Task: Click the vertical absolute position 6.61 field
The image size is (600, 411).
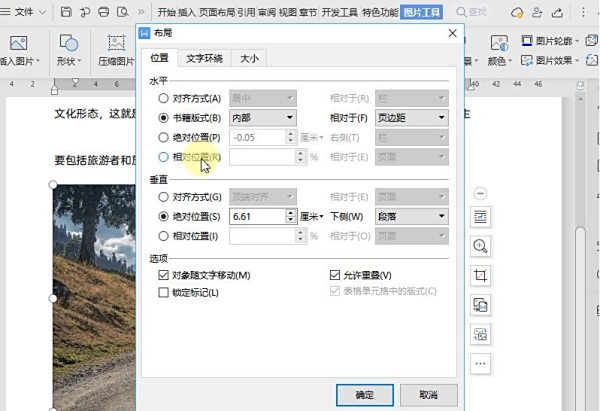Action: (x=258, y=217)
